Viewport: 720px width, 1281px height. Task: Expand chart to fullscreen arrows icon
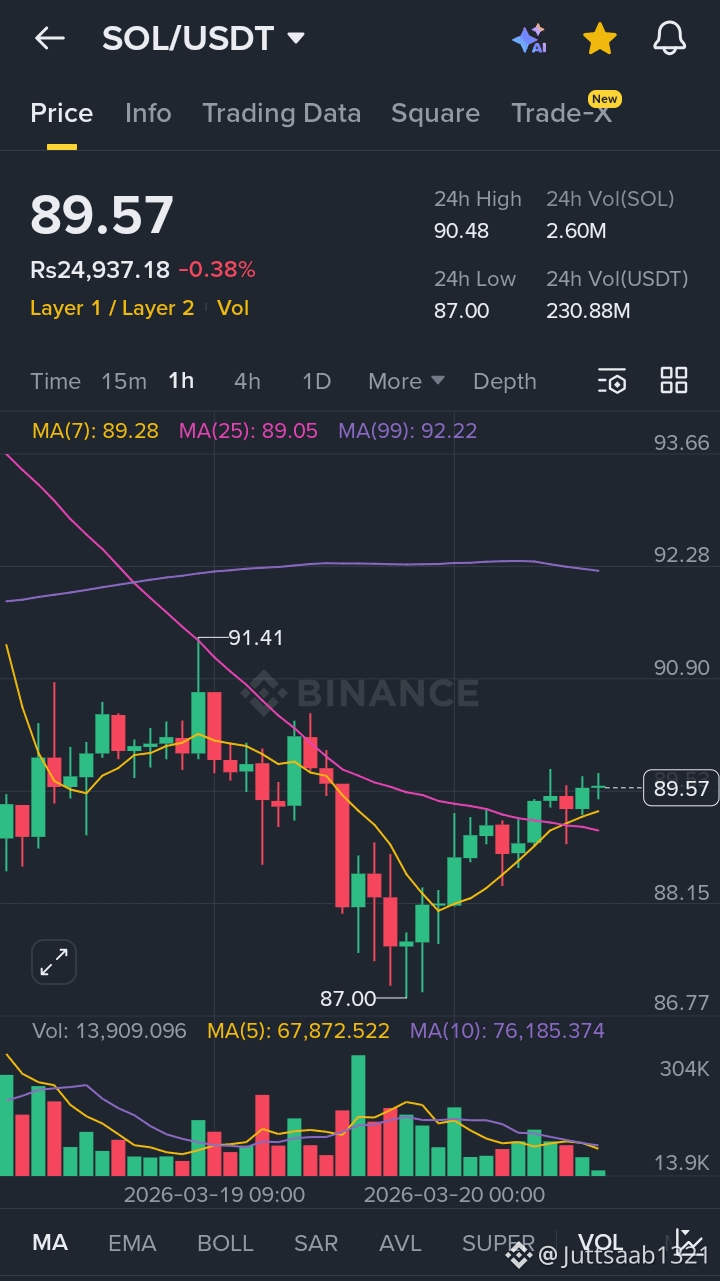54,963
